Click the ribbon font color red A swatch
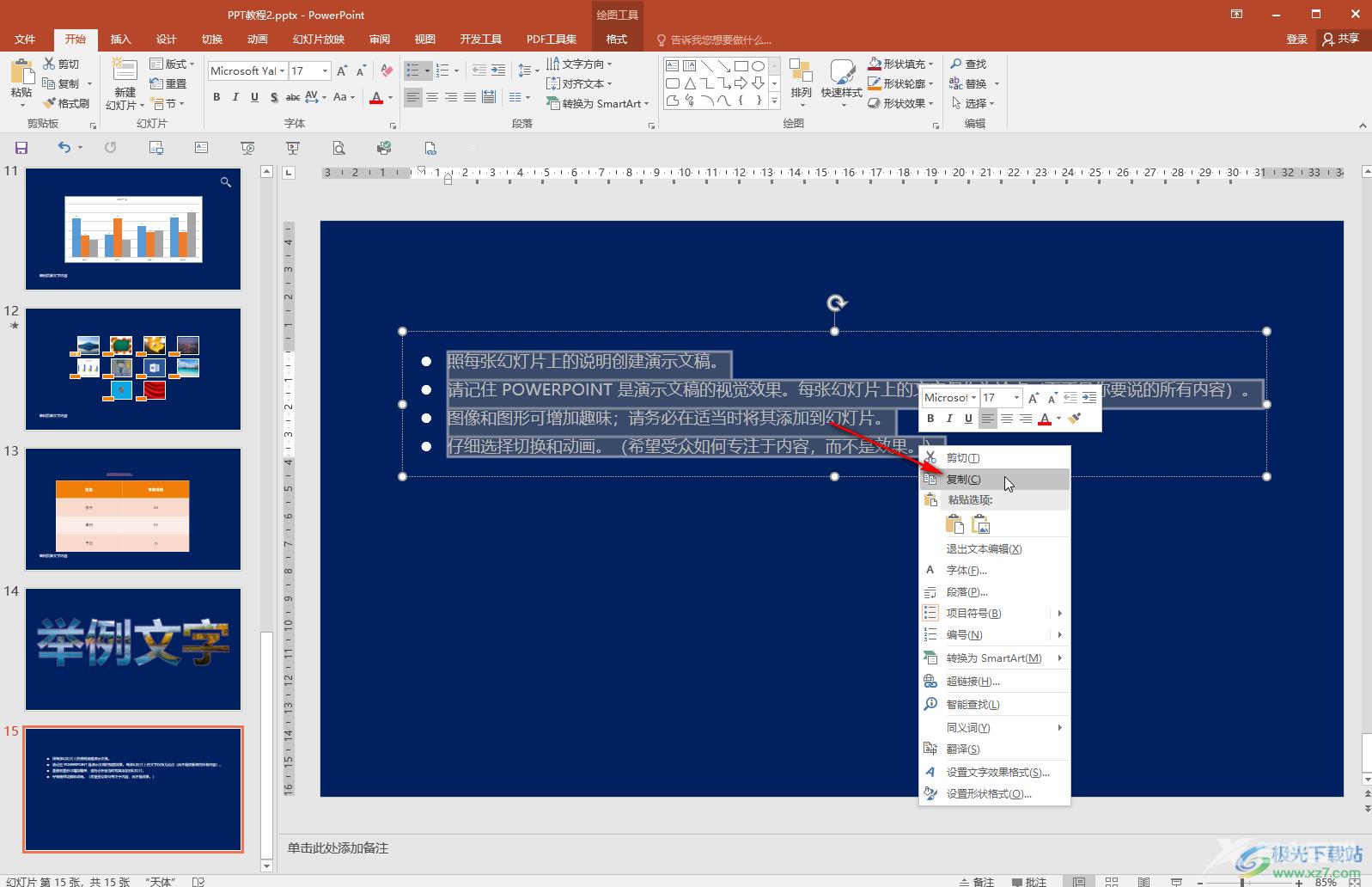The height and width of the screenshot is (887, 1372). 376,97
